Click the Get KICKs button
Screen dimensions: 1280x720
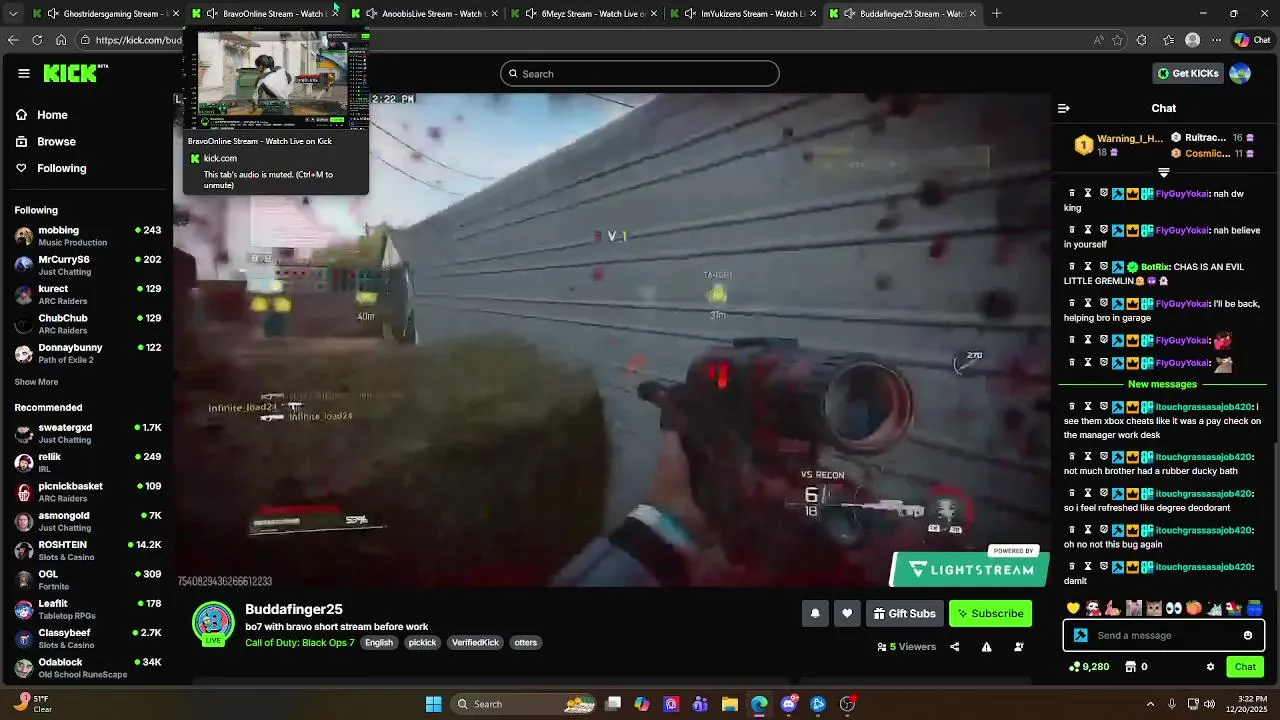pos(1187,73)
